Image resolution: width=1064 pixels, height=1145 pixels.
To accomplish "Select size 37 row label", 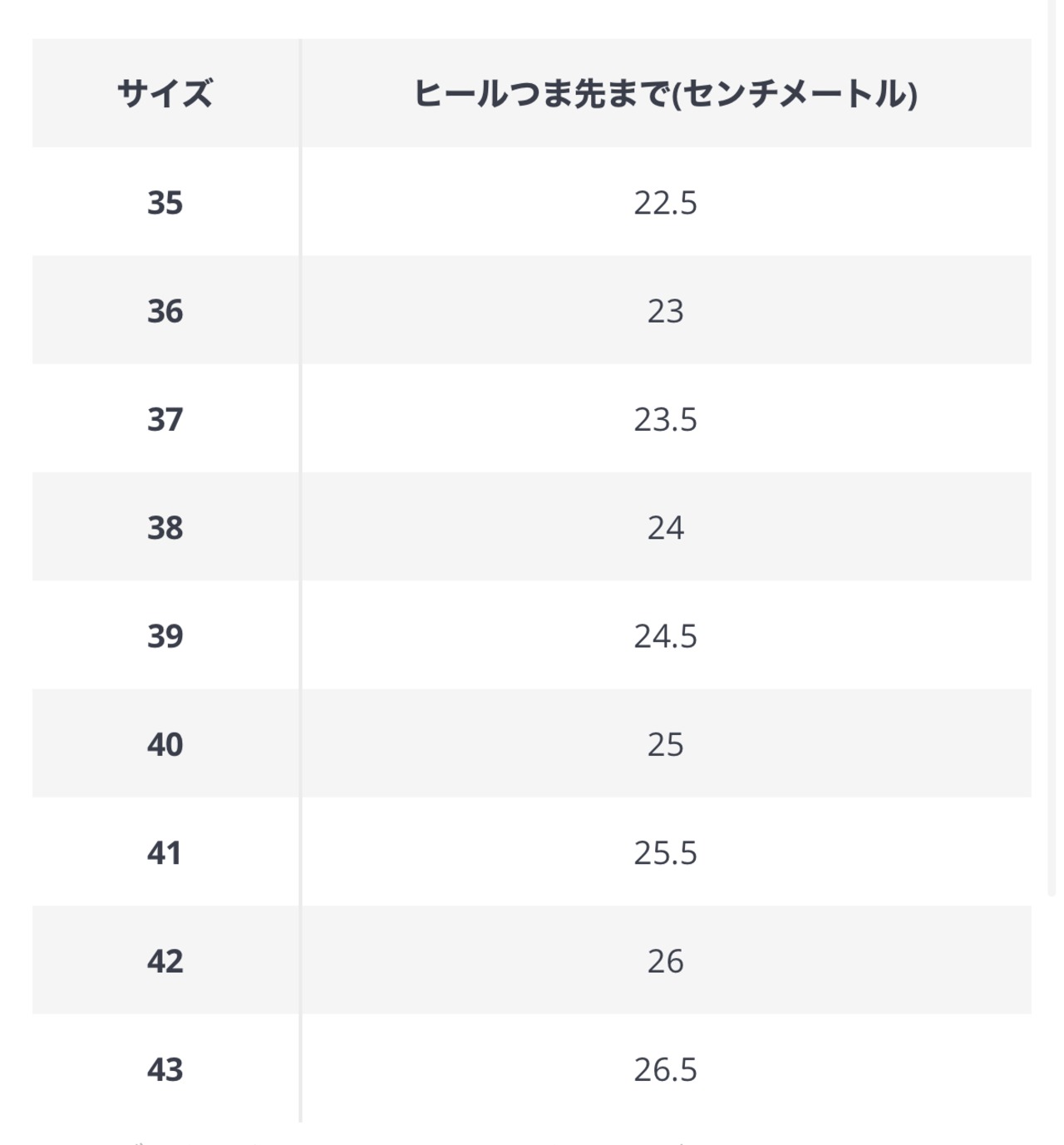I will [165, 418].
